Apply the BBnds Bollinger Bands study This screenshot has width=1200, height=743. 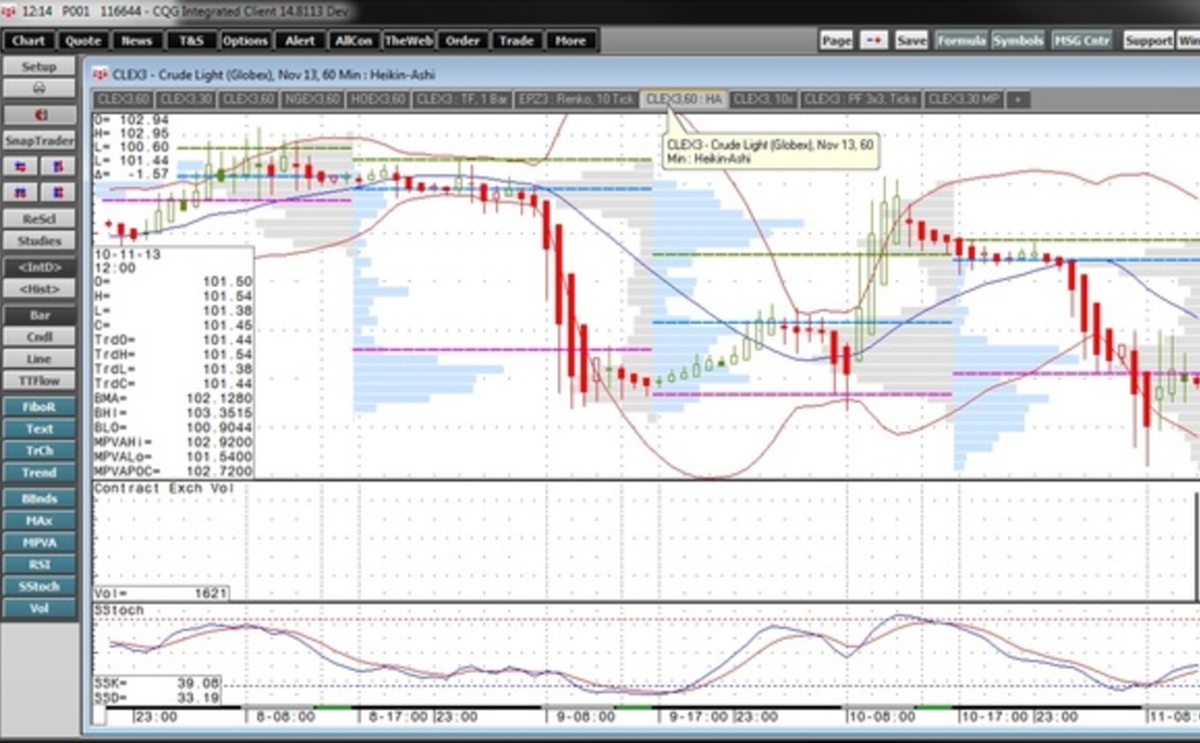click(x=40, y=498)
